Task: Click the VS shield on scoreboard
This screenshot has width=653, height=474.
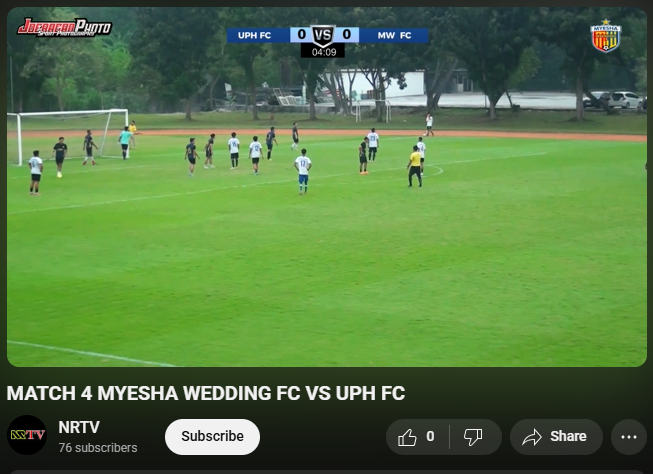Action: 323,35
